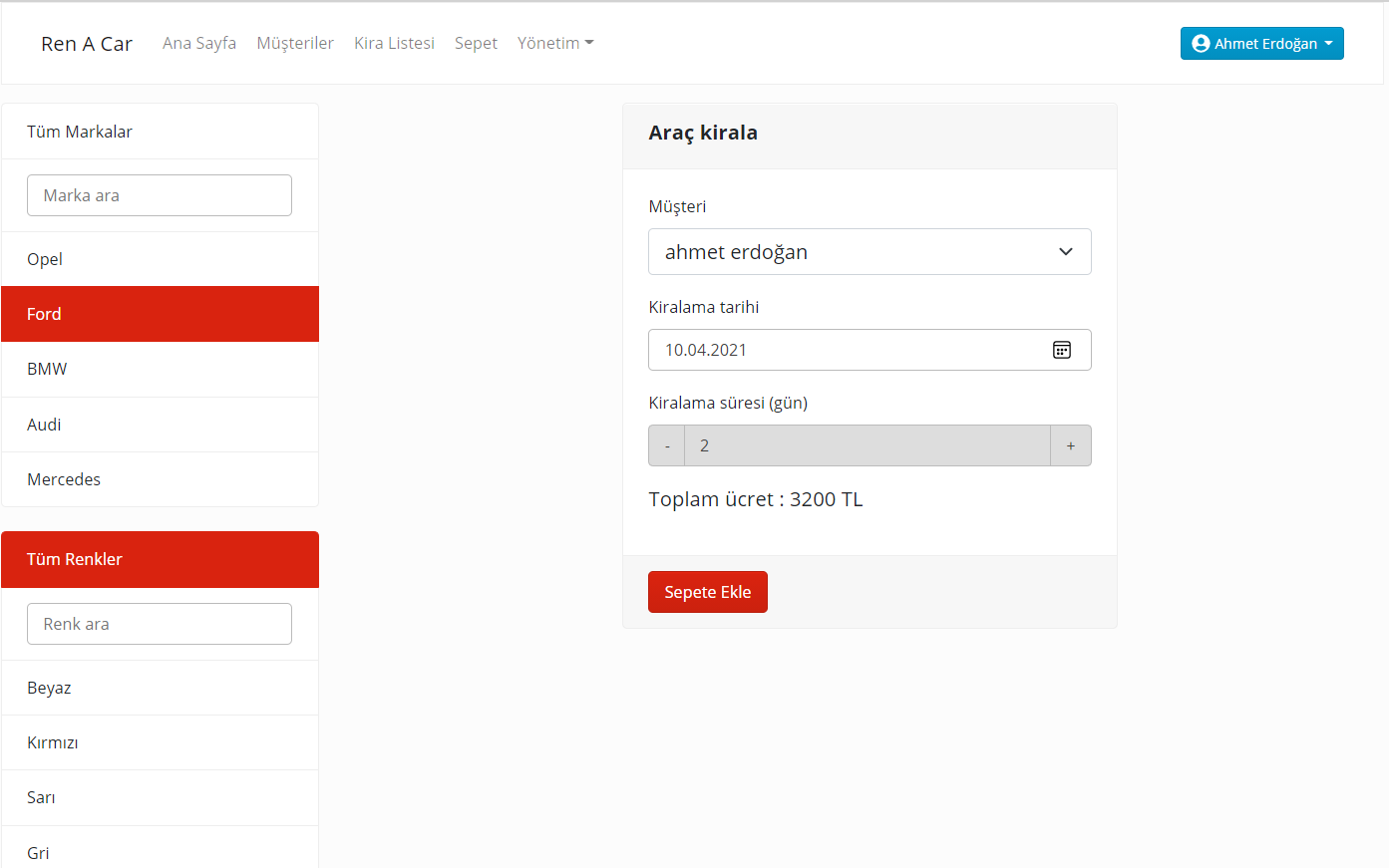Select the Opel brand filter
The image size is (1389, 868).
(44, 259)
